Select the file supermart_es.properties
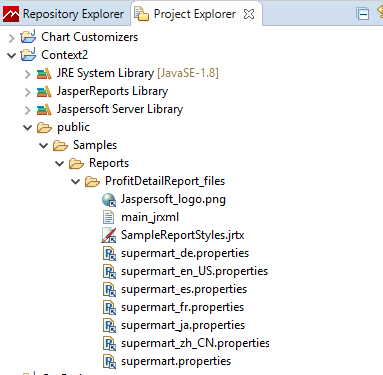Viewport: 383px width, 375px height. click(184, 289)
